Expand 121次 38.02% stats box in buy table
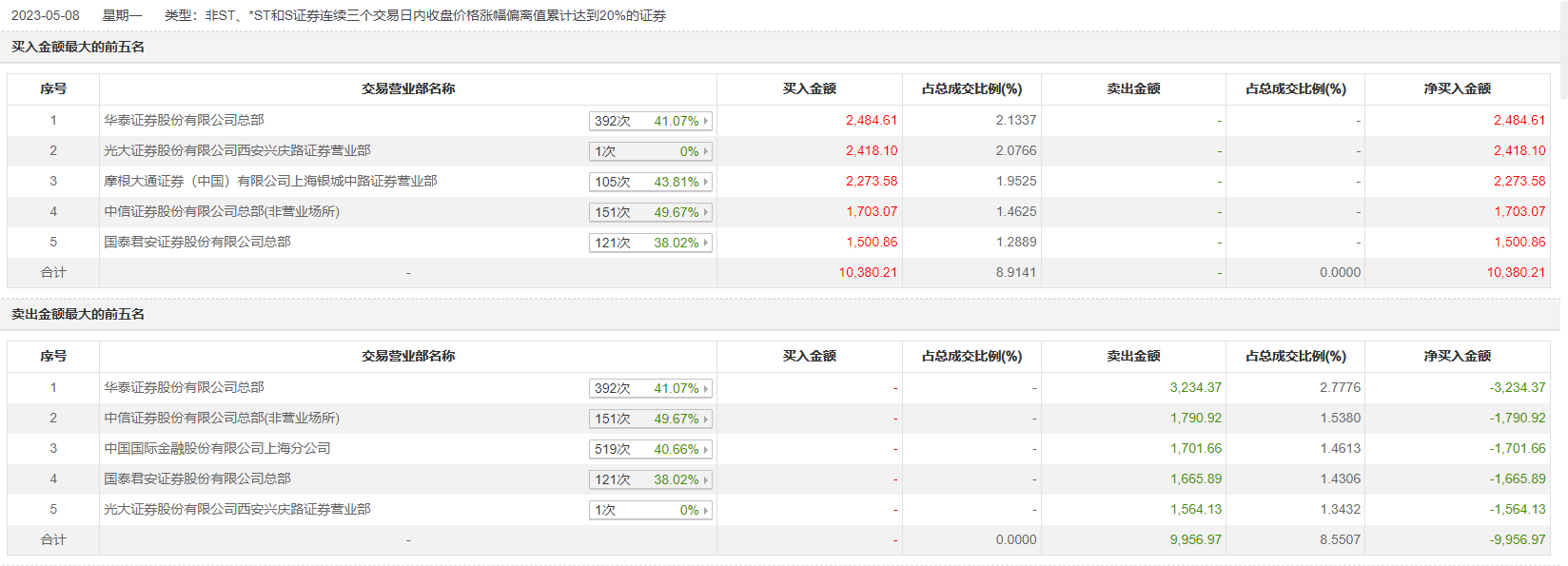 coord(651,243)
